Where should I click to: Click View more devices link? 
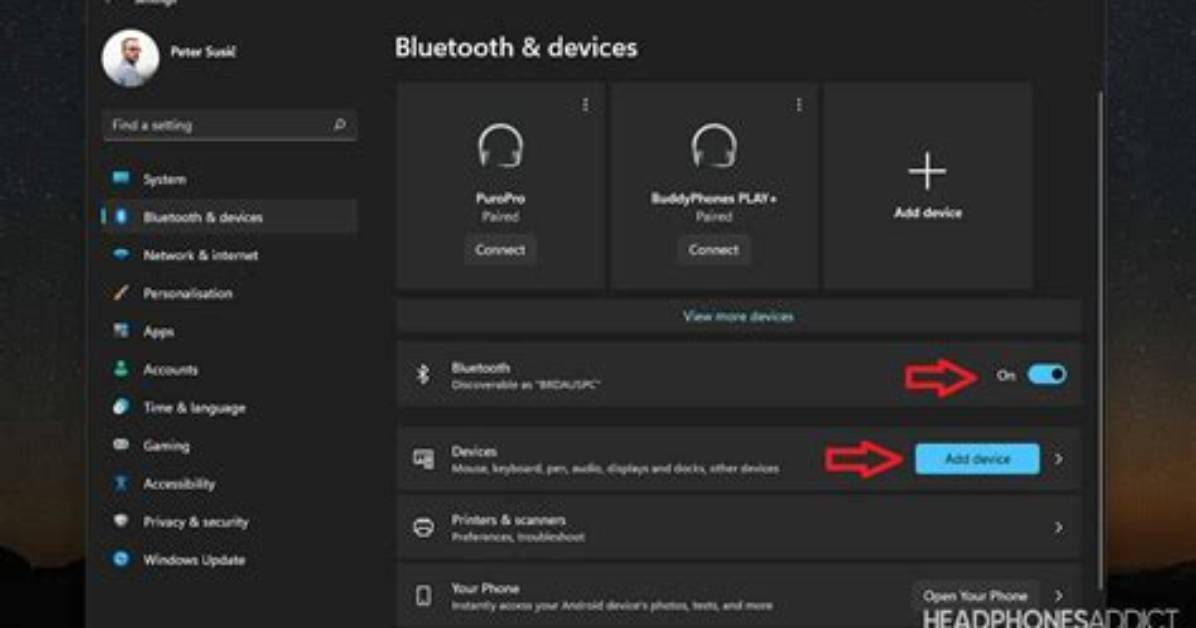coord(738,316)
